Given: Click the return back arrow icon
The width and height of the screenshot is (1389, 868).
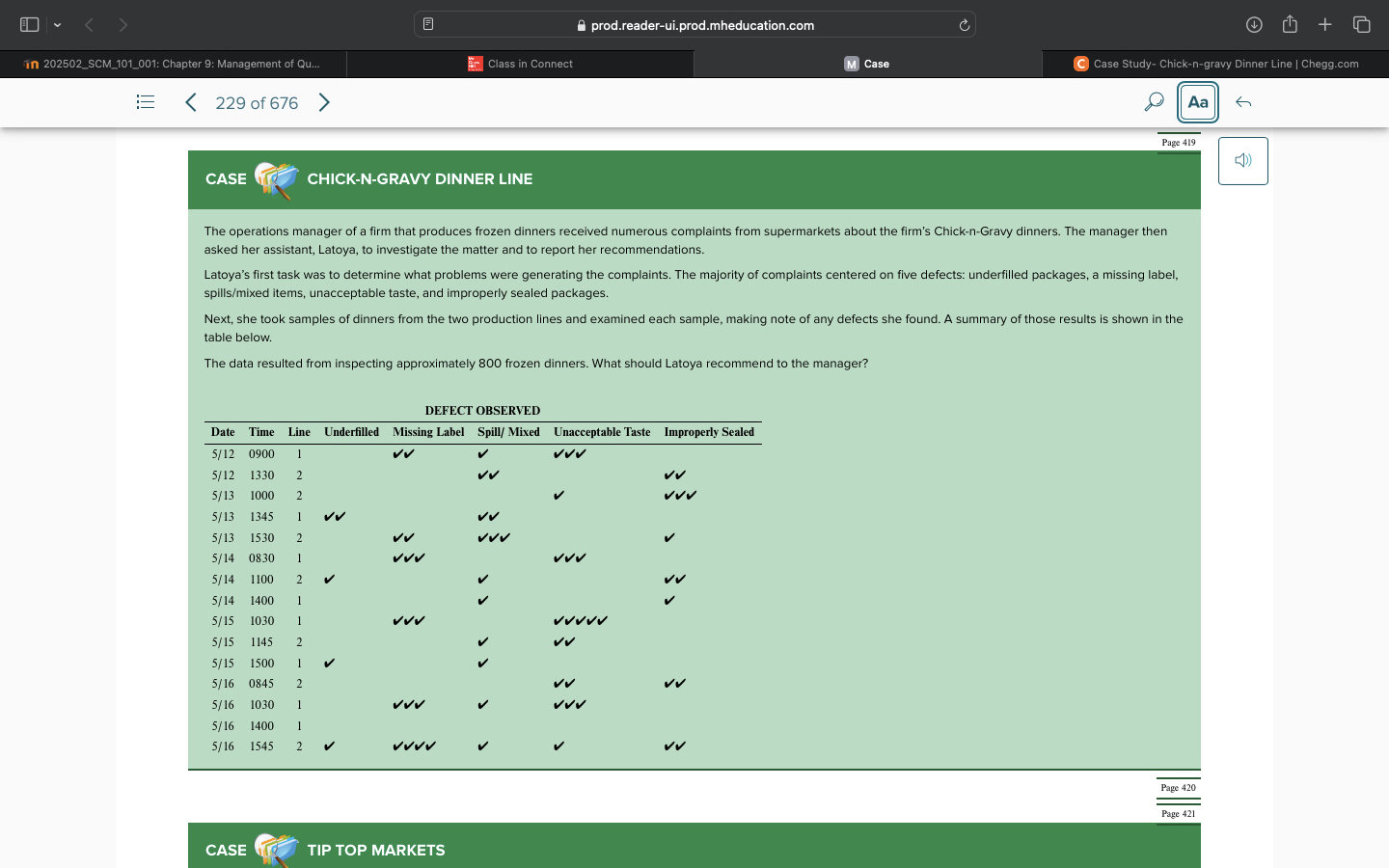Looking at the screenshot, I should click(x=1243, y=102).
